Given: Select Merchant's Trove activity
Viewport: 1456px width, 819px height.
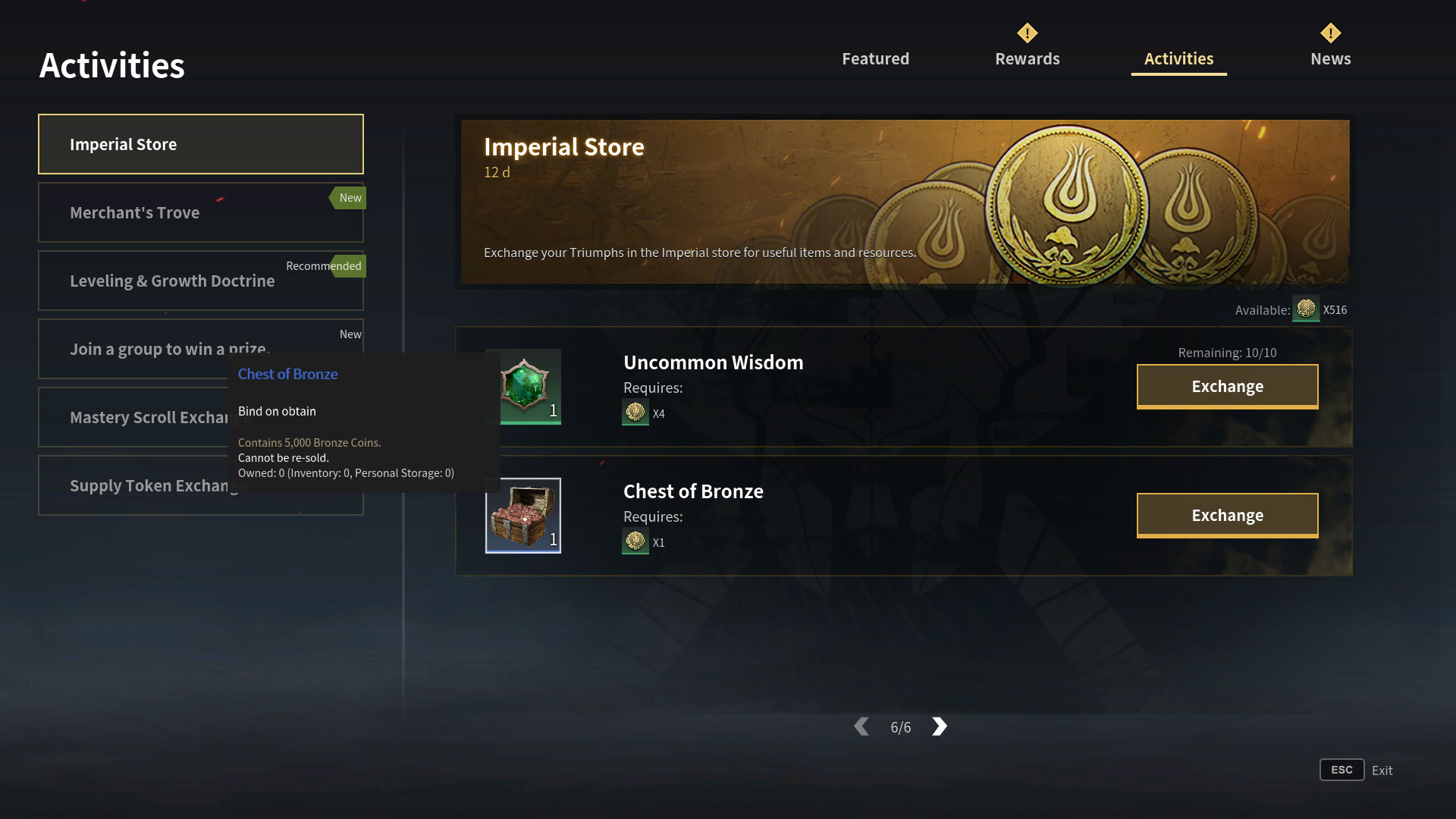Looking at the screenshot, I should tap(201, 212).
